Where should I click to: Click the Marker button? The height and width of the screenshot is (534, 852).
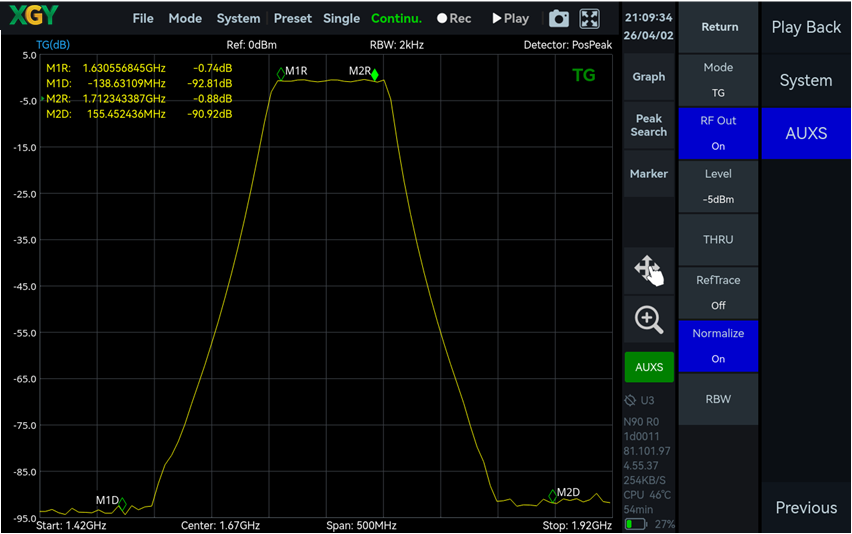(649, 174)
